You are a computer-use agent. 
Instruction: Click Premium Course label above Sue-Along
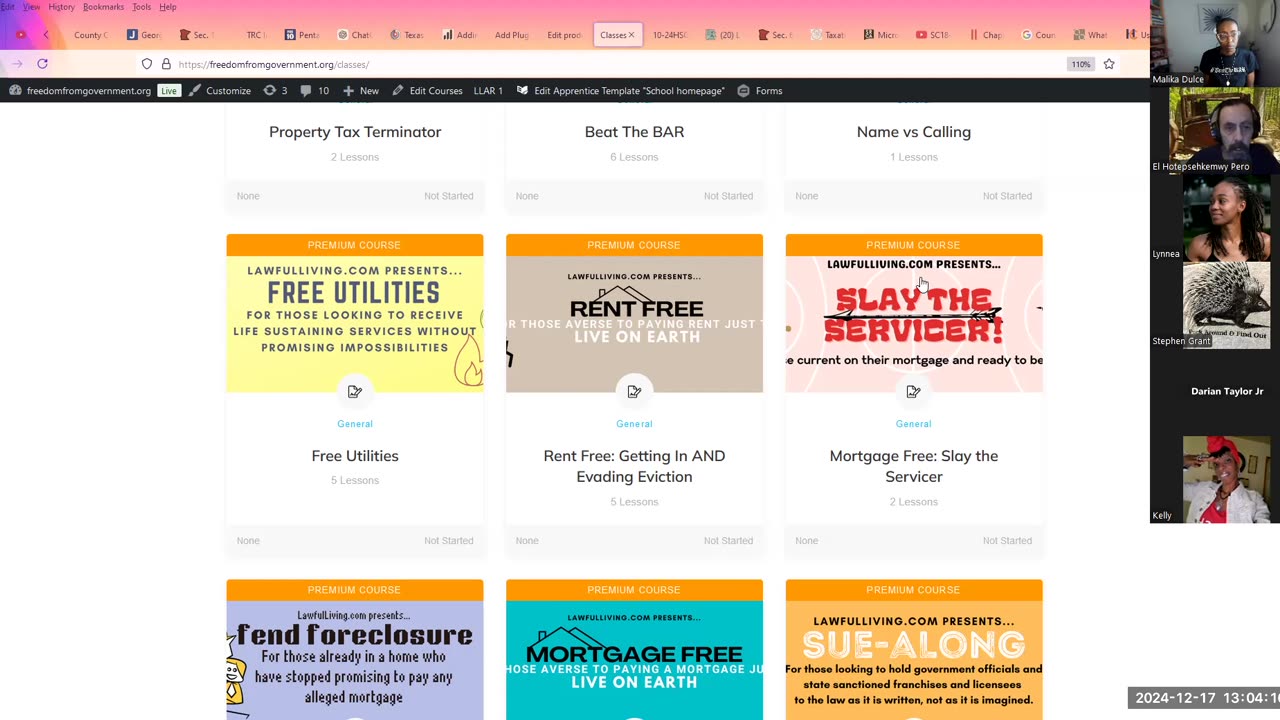[913, 590]
